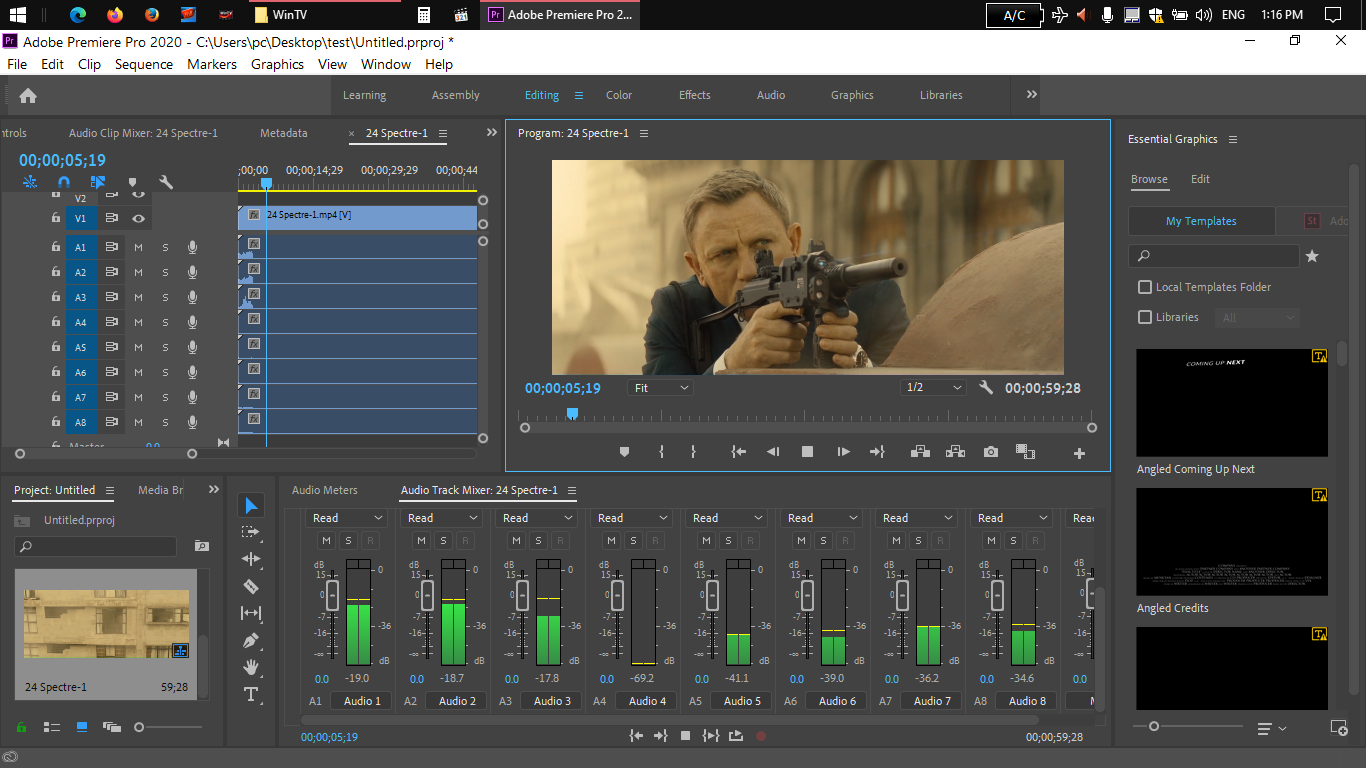1366x768 pixels.
Task: Open the 1/2 playback resolution dropdown
Action: coord(932,388)
